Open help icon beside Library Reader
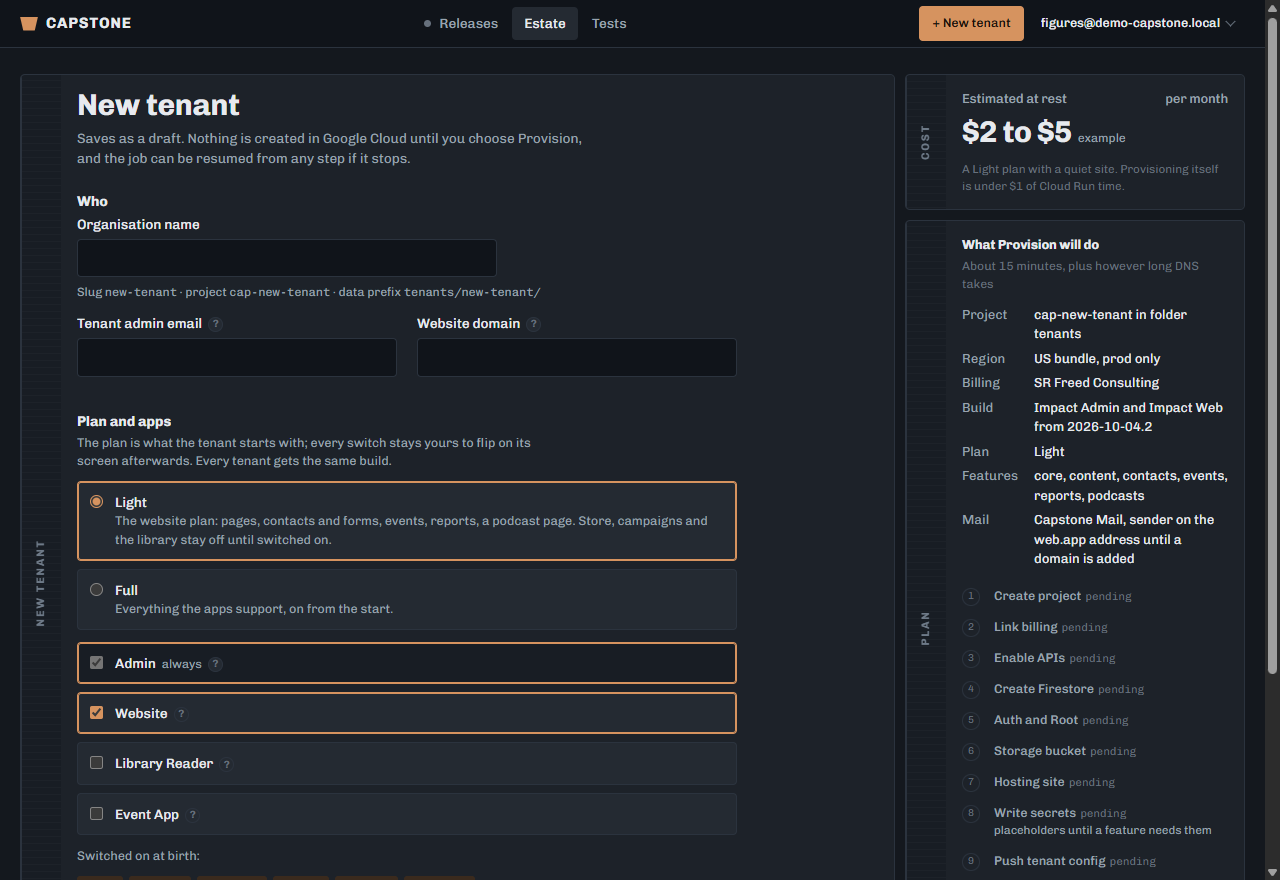Screen dimensions: 1280x880 pos(227,764)
